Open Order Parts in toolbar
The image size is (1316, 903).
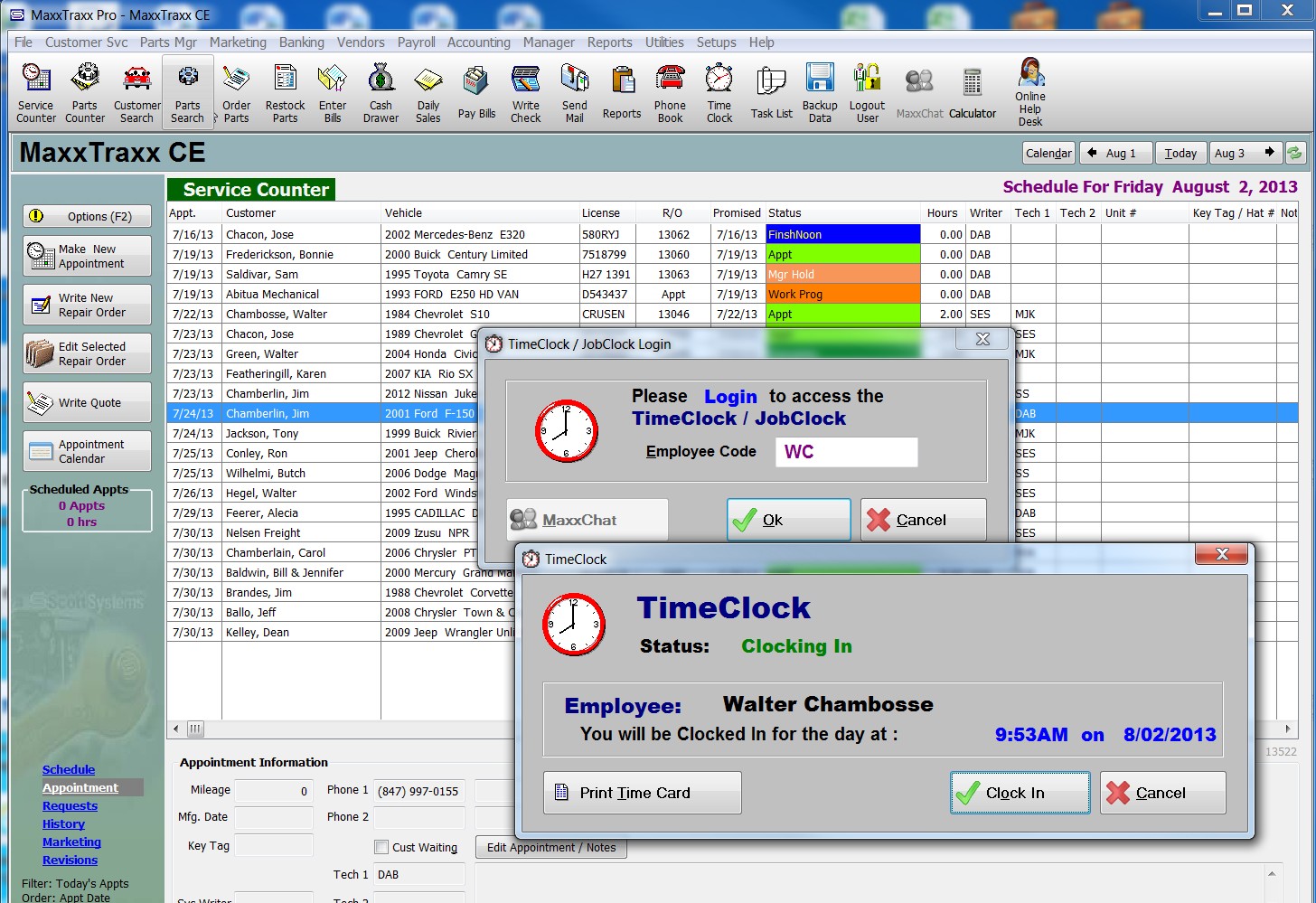pos(237,91)
